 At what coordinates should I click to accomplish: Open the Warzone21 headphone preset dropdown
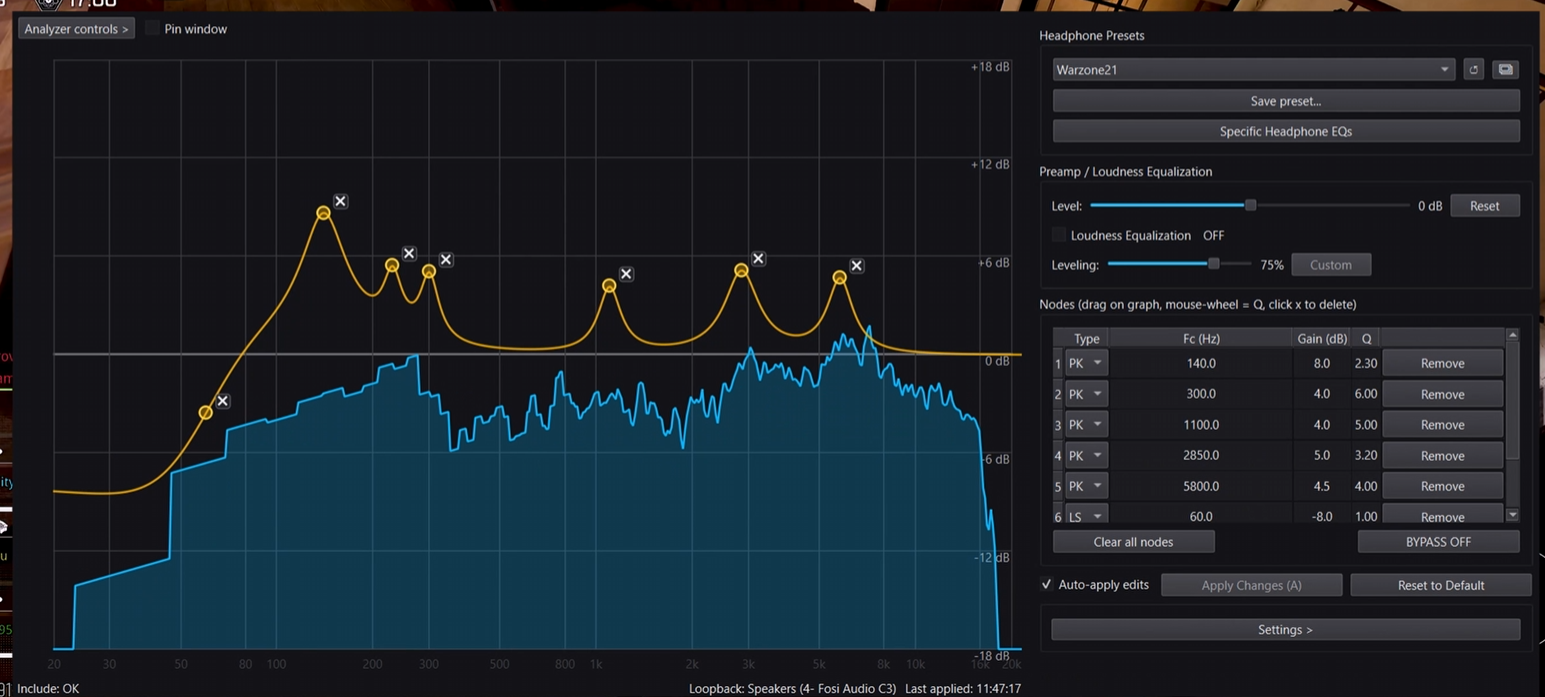pyautogui.click(x=1253, y=70)
